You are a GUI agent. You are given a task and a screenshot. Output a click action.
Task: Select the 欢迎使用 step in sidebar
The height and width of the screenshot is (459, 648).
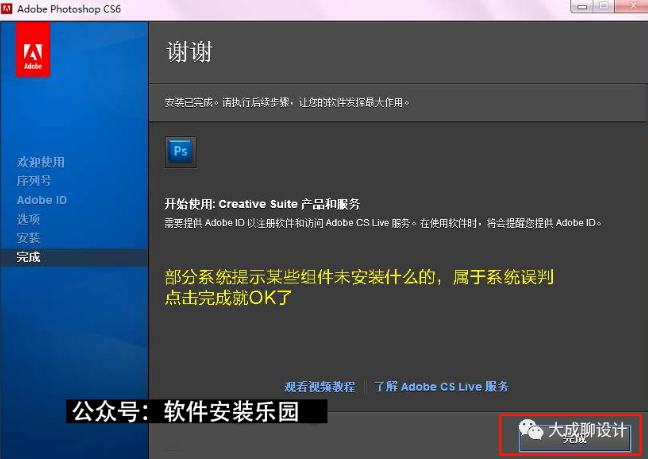tap(40, 162)
